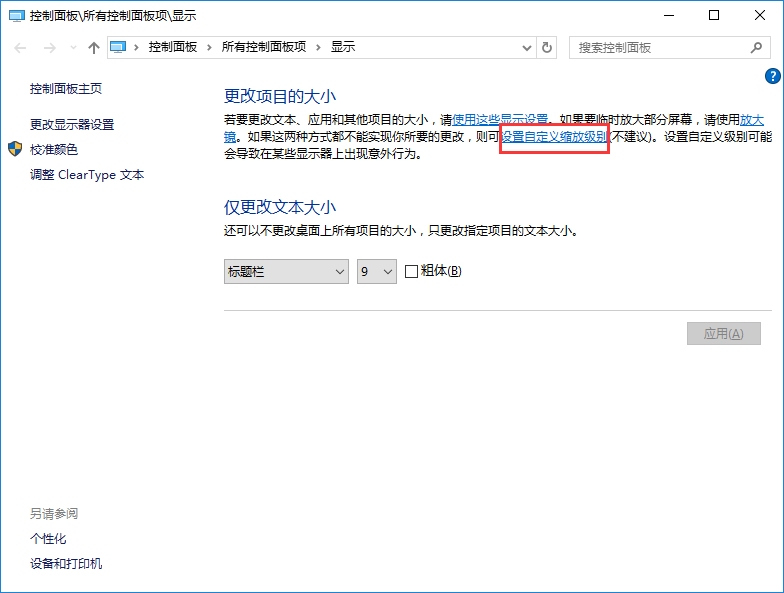Click into the 搜索控制面板 search field

[x=660, y=48]
